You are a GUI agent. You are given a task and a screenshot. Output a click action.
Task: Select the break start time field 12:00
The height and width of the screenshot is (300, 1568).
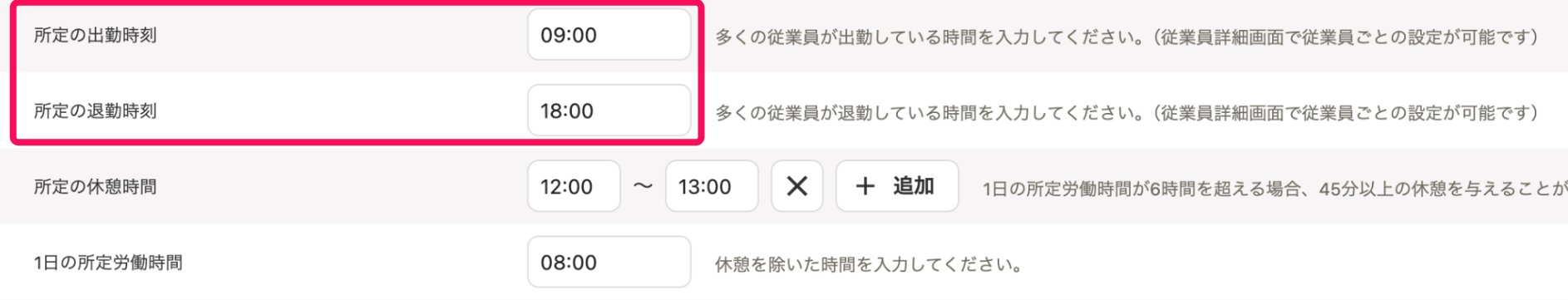tap(574, 186)
